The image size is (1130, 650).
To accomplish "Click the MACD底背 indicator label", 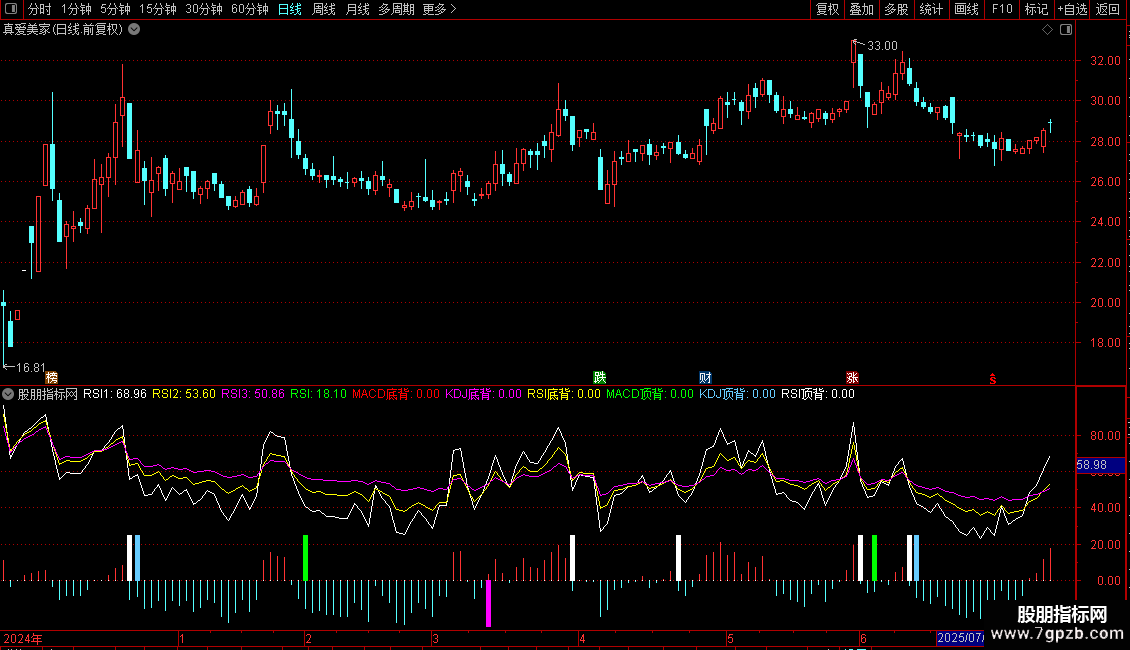I will coord(396,394).
